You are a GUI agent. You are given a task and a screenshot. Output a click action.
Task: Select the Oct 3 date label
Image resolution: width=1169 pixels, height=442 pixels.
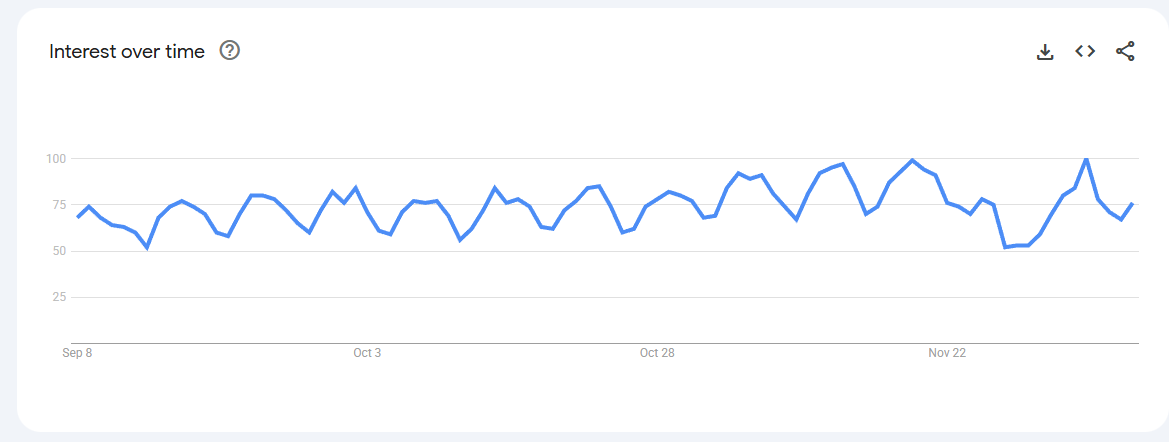pyautogui.click(x=367, y=353)
